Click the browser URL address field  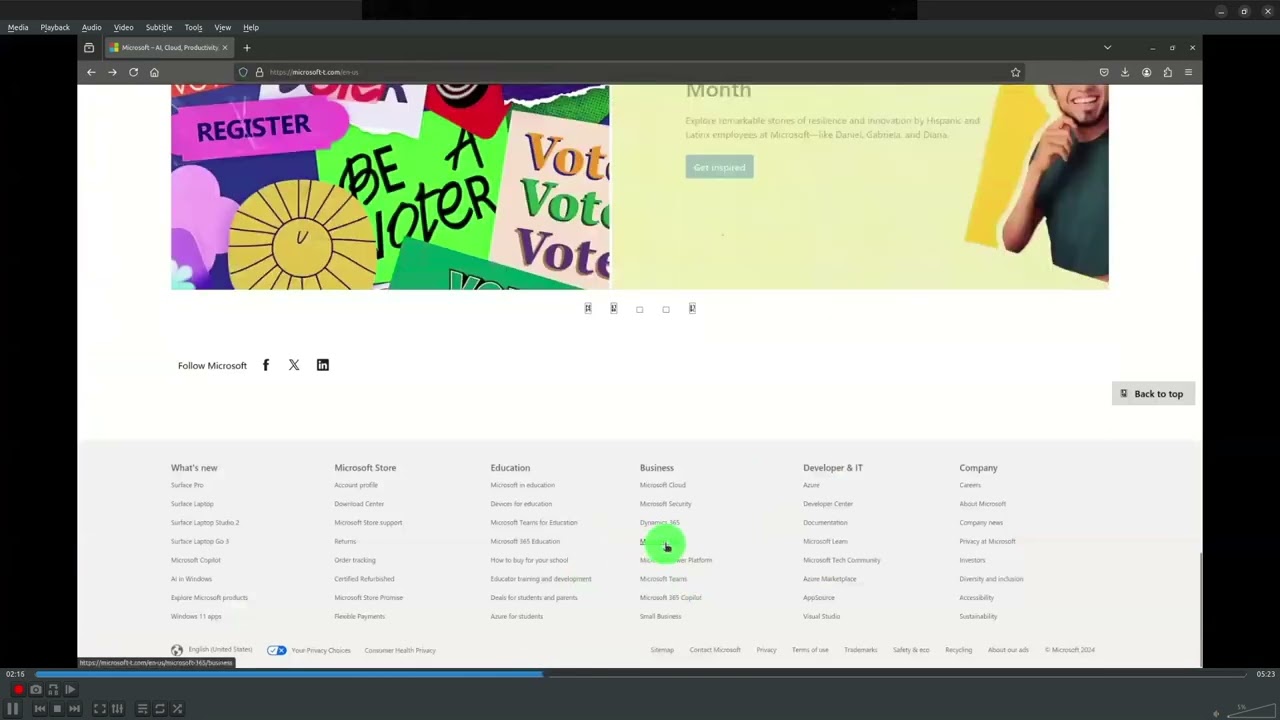click(x=630, y=72)
